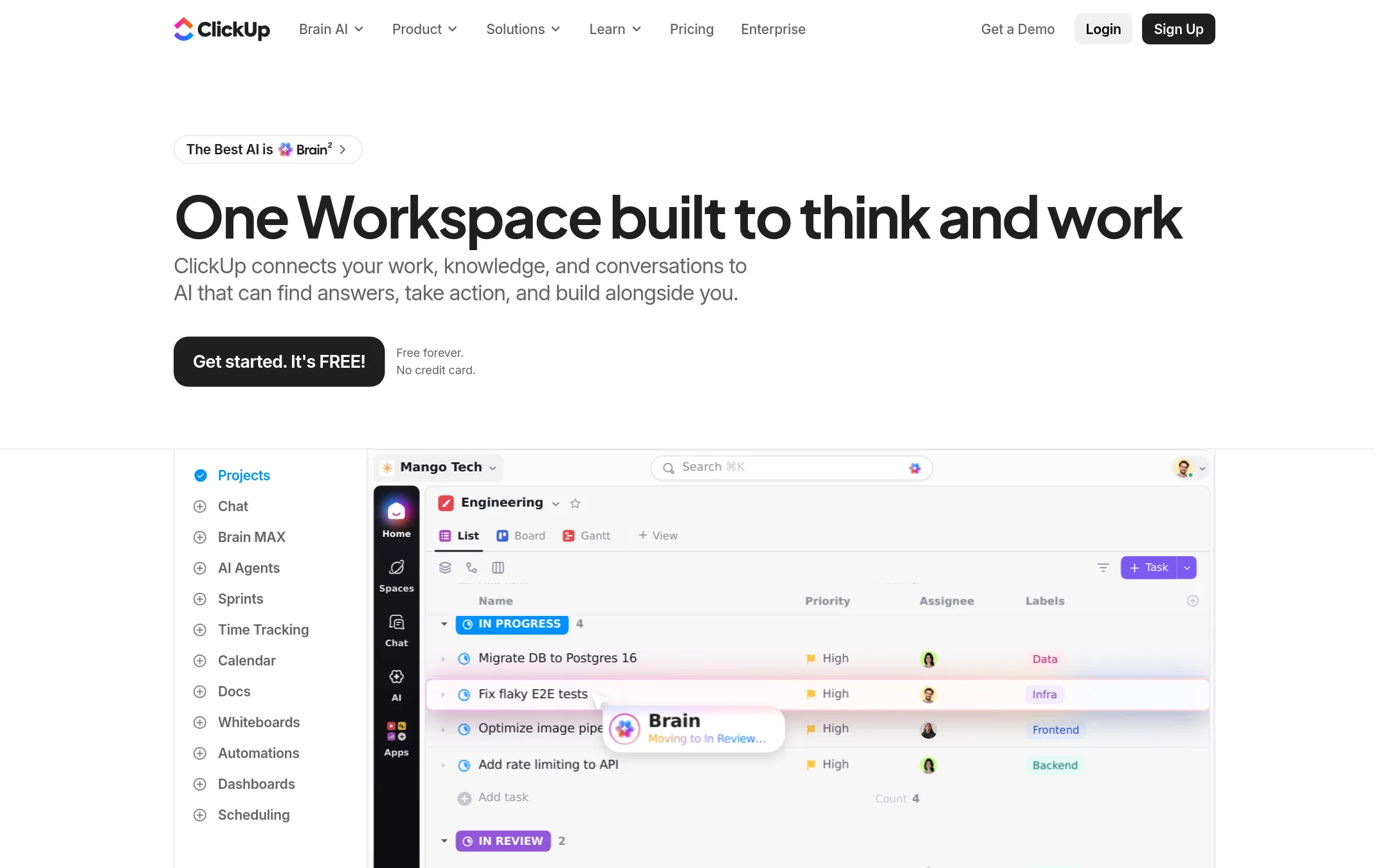
Task: Open Chat in the dark sidebar
Action: [396, 631]
